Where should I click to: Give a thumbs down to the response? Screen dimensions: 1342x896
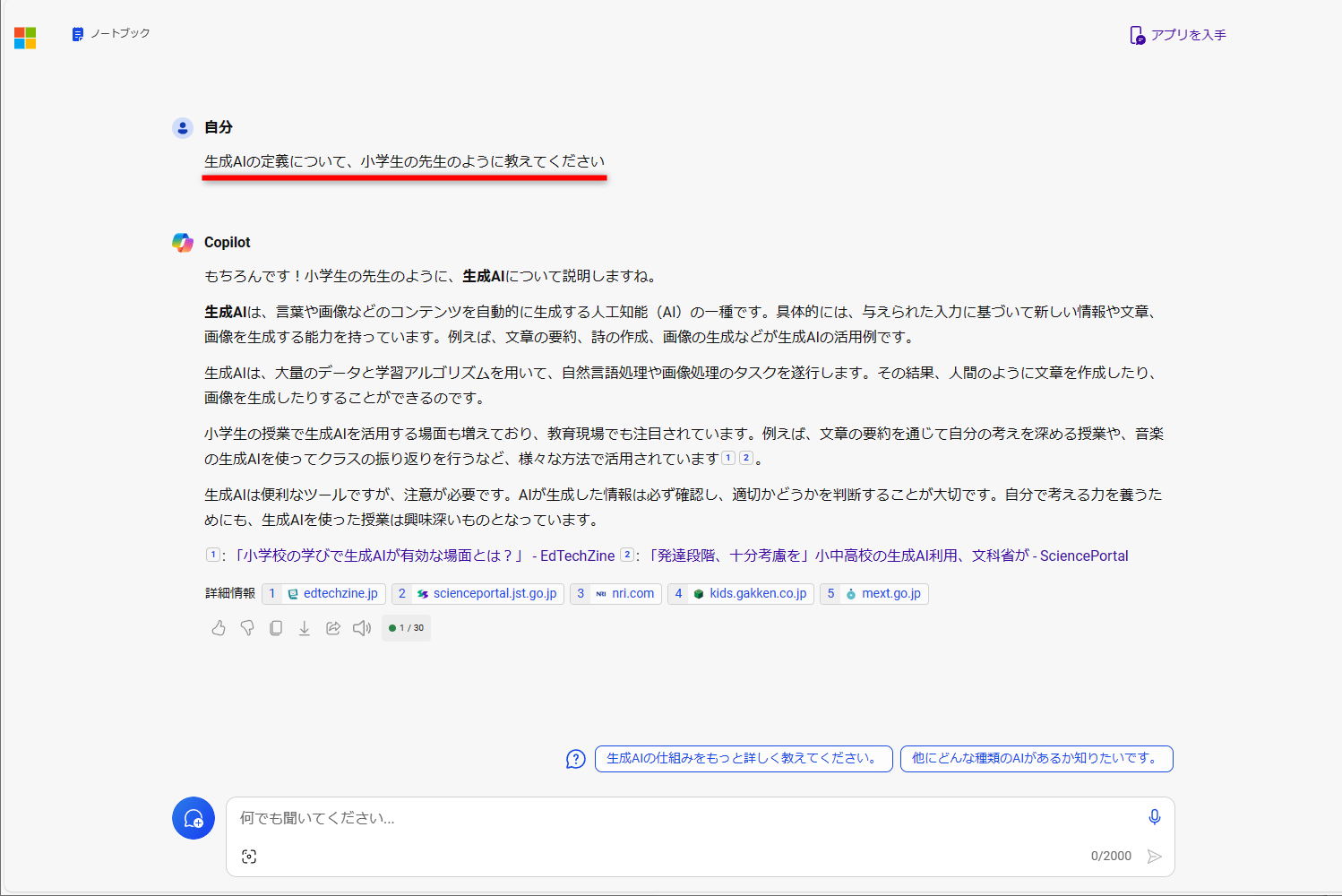tap(246, 628)
